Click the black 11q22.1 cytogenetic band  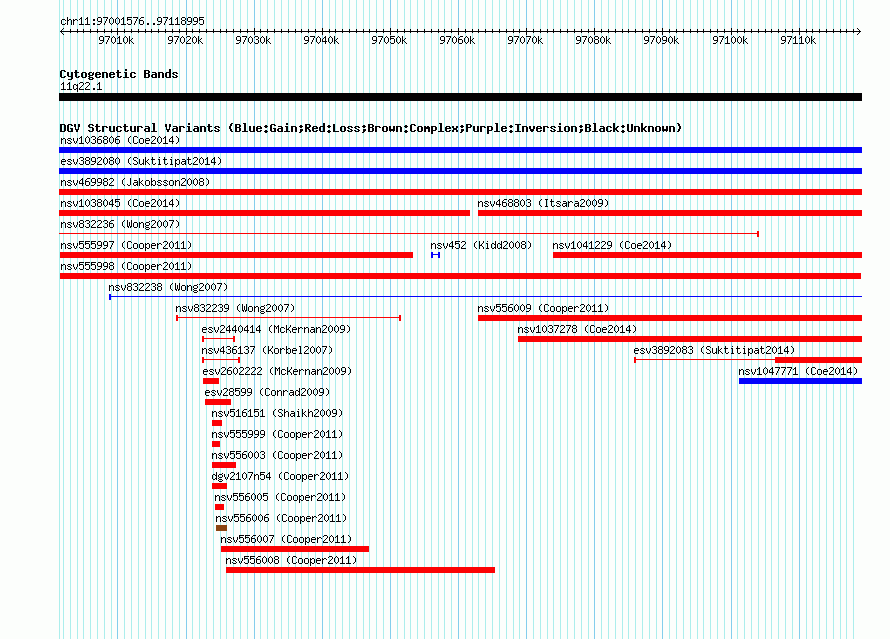pyautogui.click(x=460, y=97)
